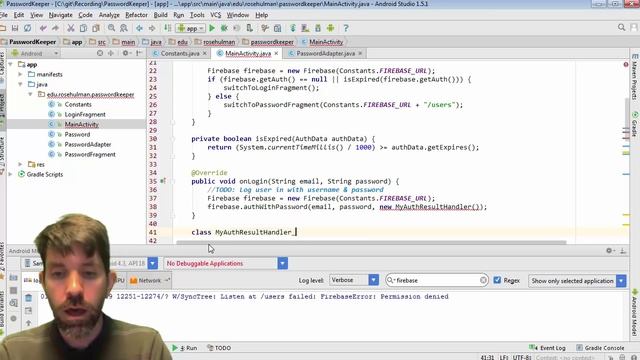Click the Find magnifier toolbar icon

pyautogui.click(x=111, y=28)
